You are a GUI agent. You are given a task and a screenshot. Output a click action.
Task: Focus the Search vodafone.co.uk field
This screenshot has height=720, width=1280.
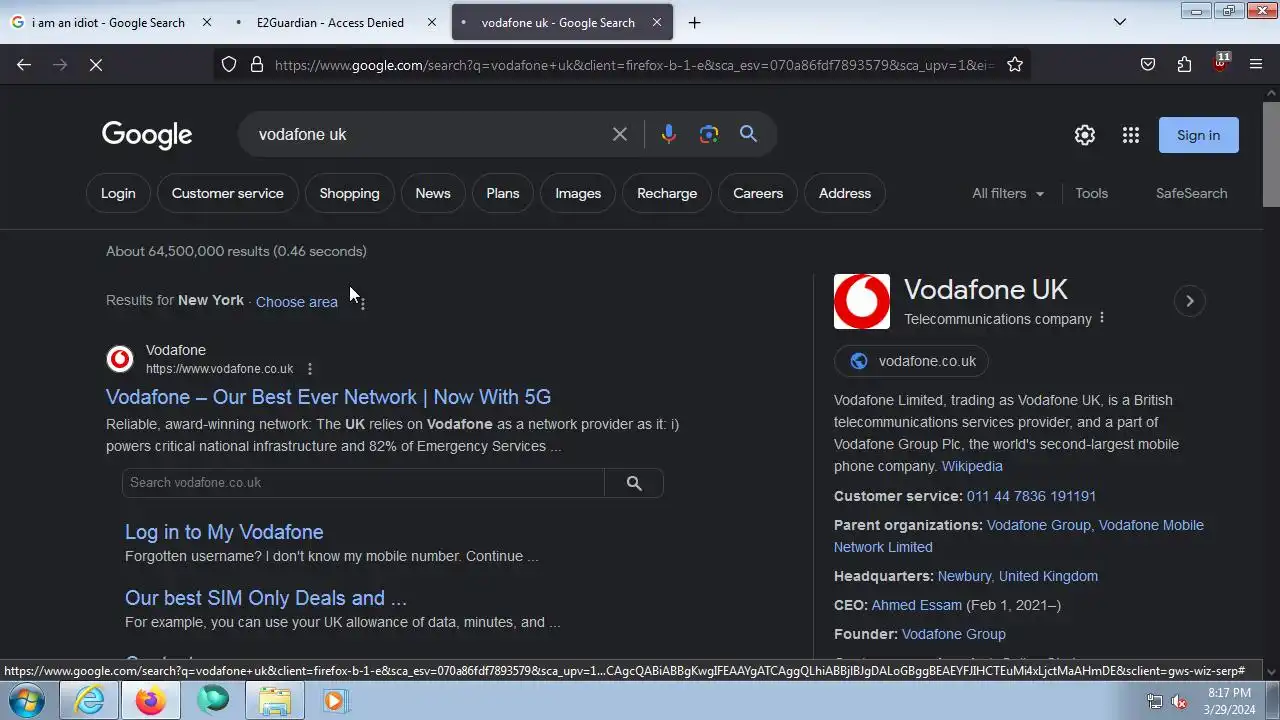click(364, 483)
